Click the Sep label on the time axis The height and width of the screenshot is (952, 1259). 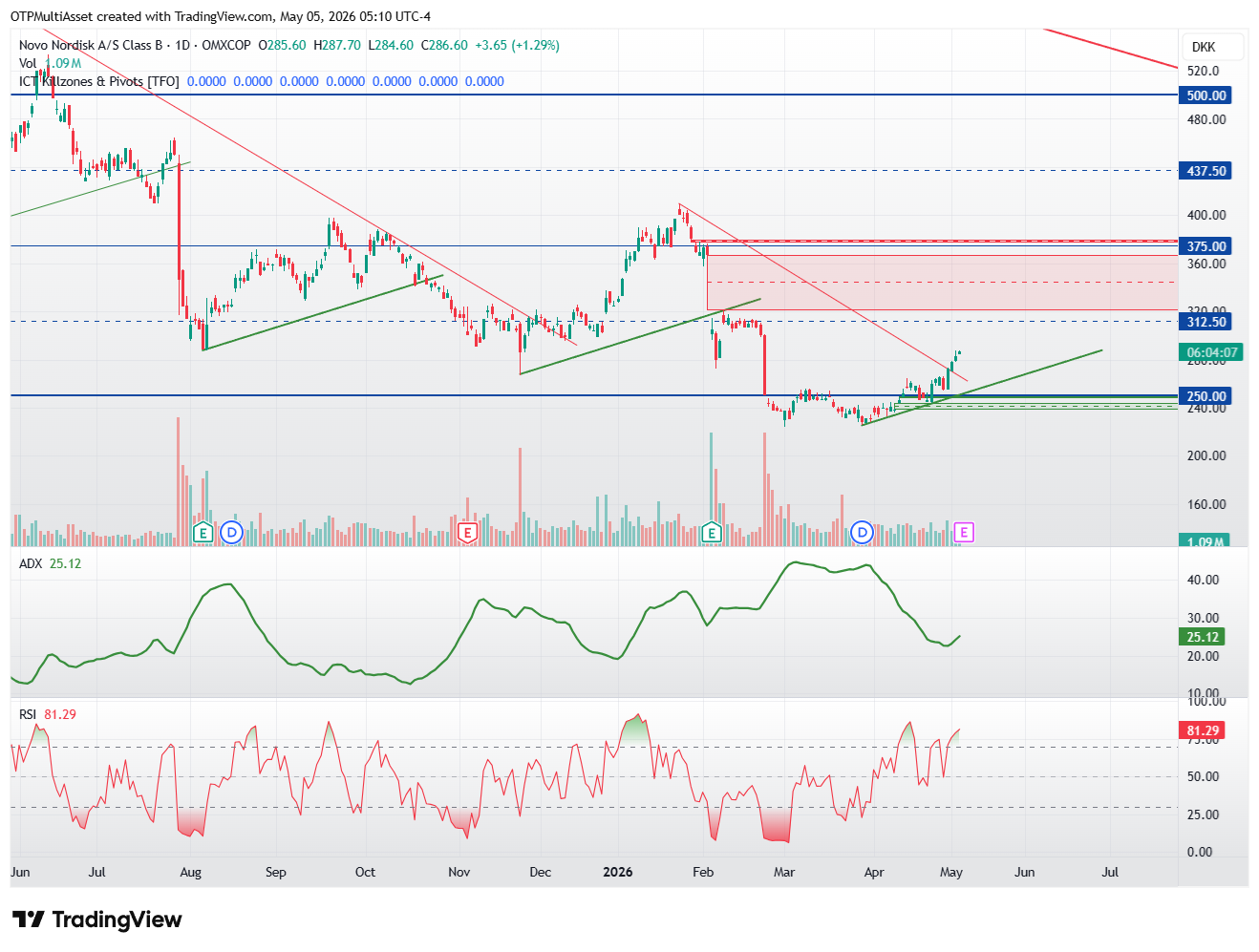pyautogui.click(x=276, y=872)
